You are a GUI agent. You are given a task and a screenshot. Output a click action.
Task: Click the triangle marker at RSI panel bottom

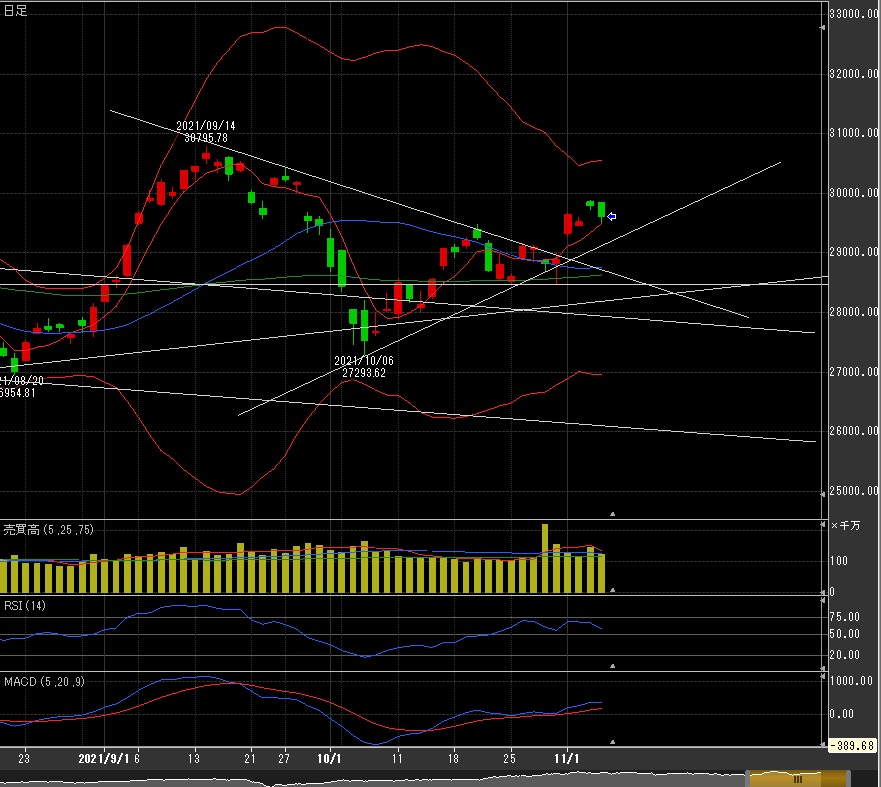612,666
